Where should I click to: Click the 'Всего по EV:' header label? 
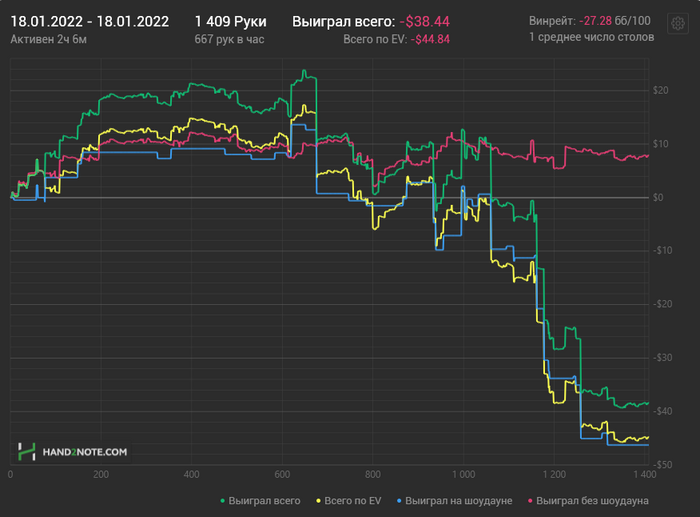(375, 39)
